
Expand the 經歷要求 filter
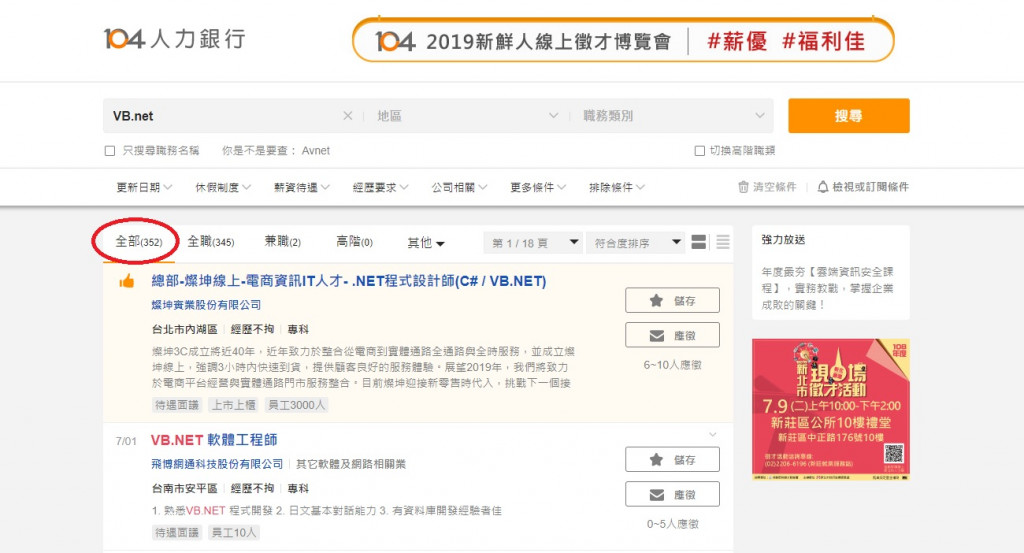coord(380,187)
